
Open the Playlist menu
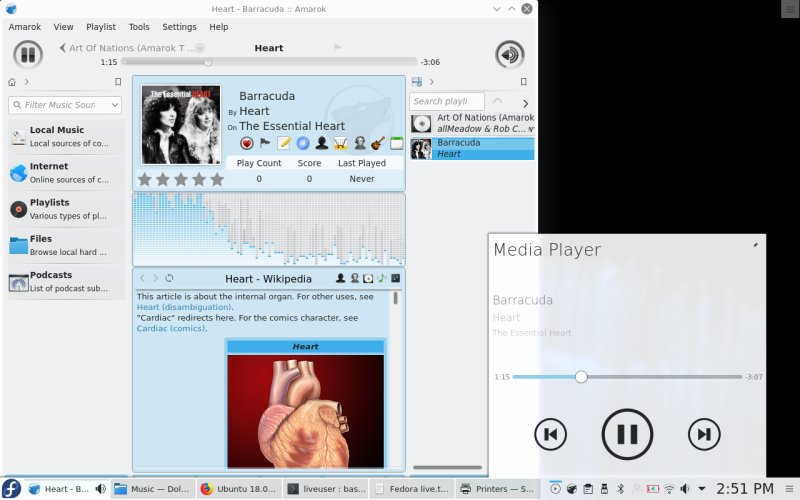(x=101, y=27)
